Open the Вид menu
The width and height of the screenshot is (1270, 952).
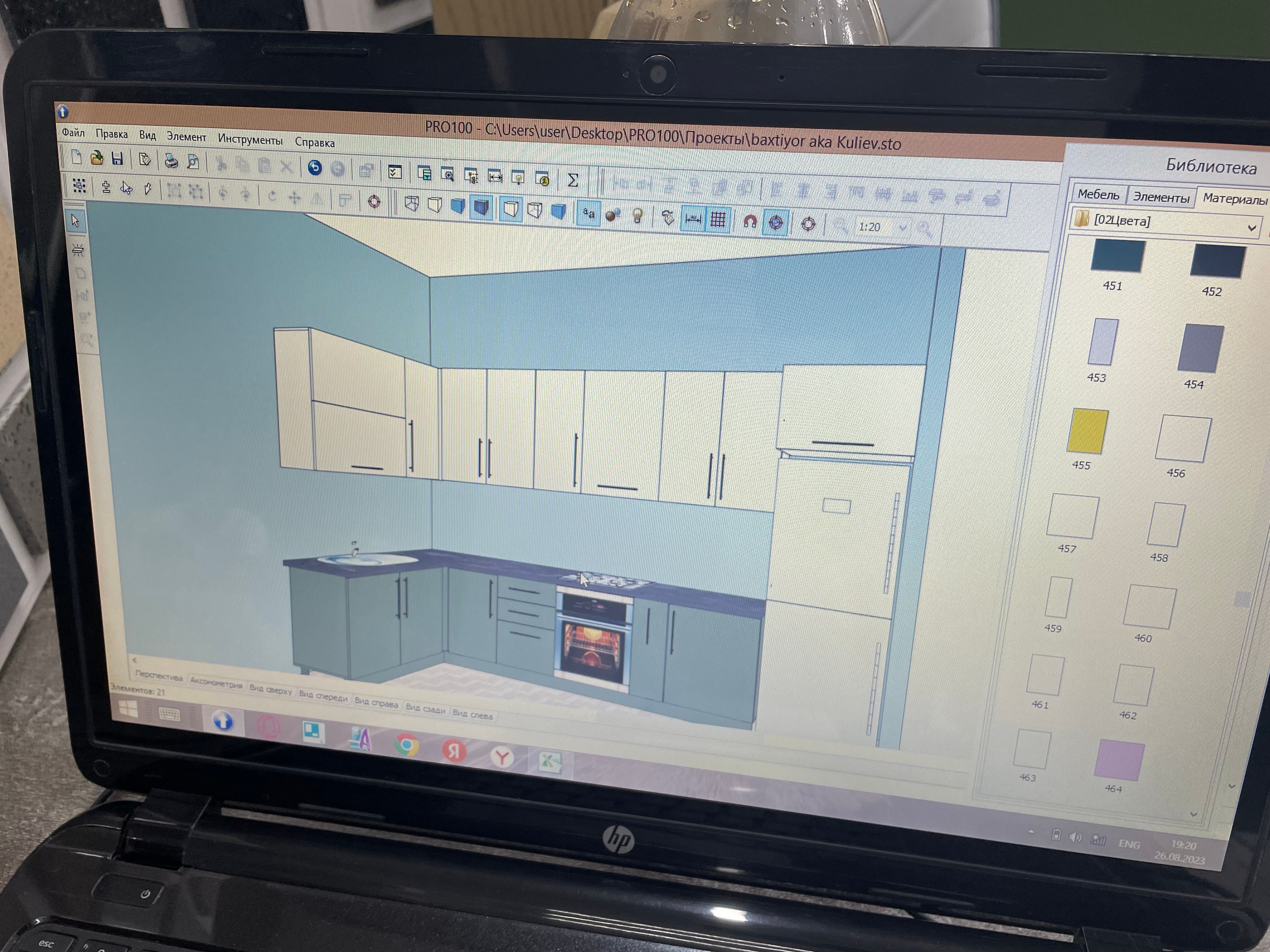[147, 135]
